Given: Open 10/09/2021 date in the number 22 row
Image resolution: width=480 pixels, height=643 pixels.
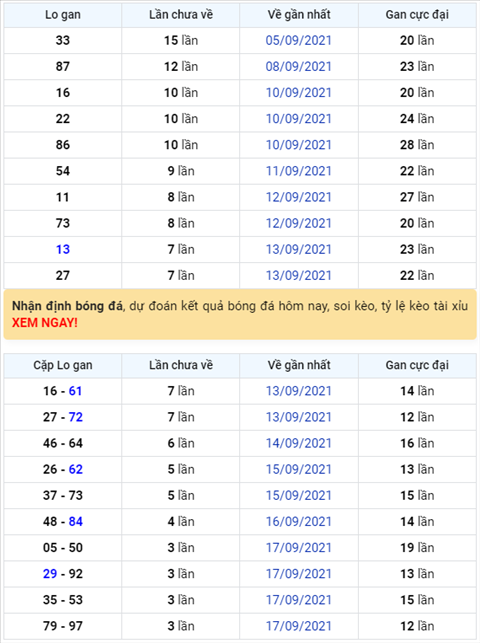Looking at the screenshot, I should tap(298, 119).
